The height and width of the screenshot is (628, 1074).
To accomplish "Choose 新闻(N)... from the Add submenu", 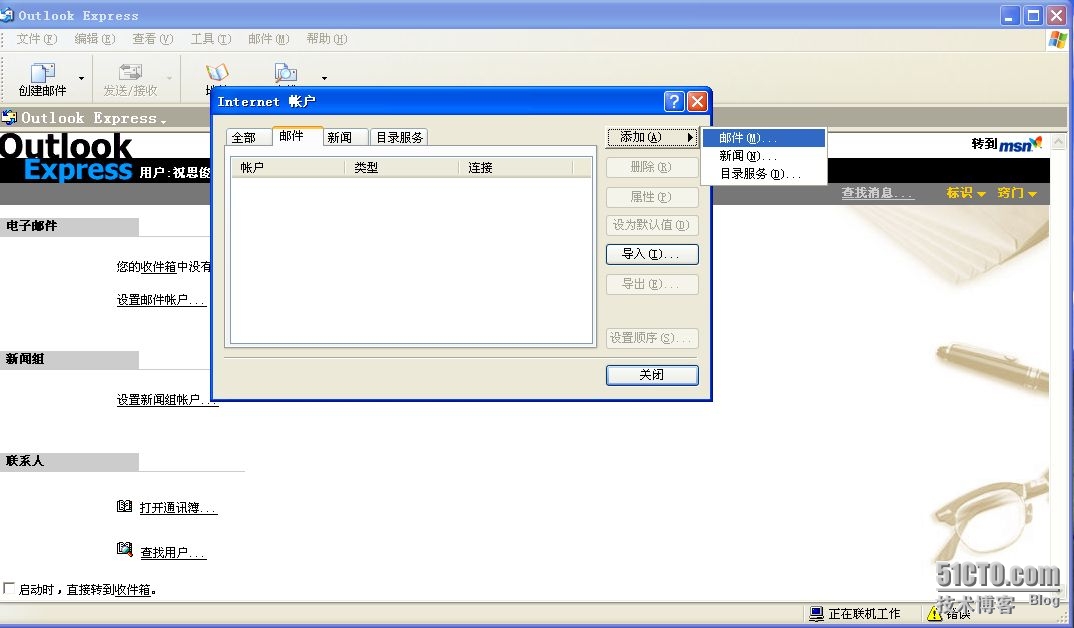I will 764,156.
